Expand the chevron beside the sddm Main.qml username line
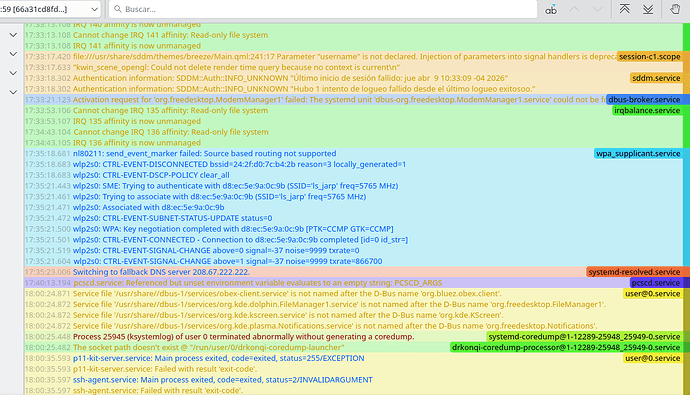 [13, 54]
